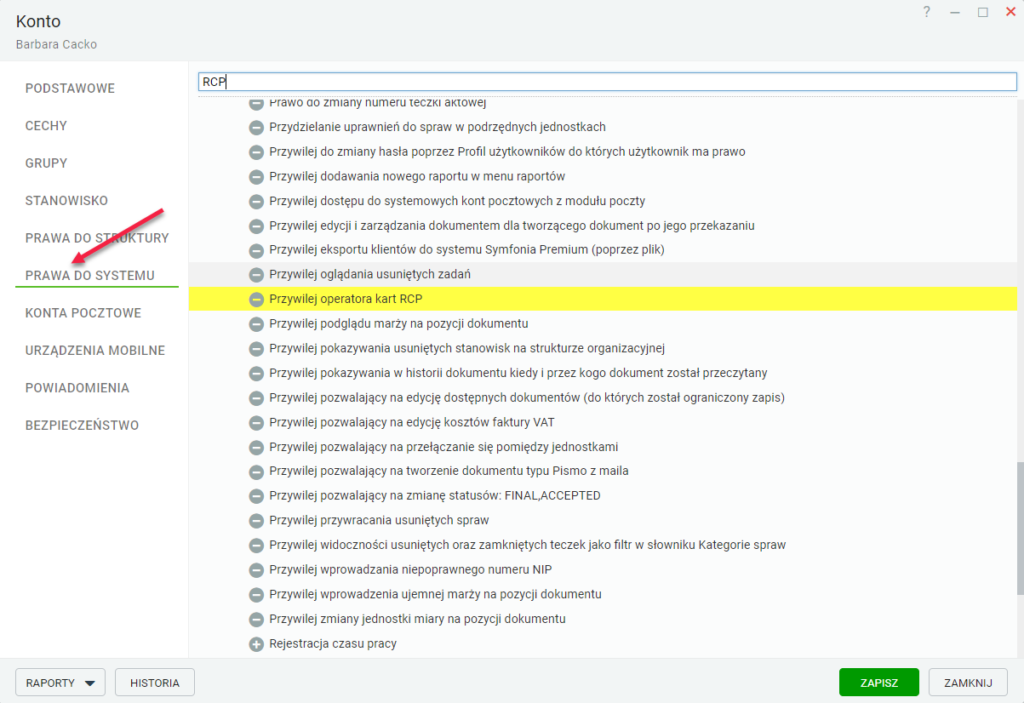
Task: Open the PODSTAWOWE tab
Action: tap(70, 88)
